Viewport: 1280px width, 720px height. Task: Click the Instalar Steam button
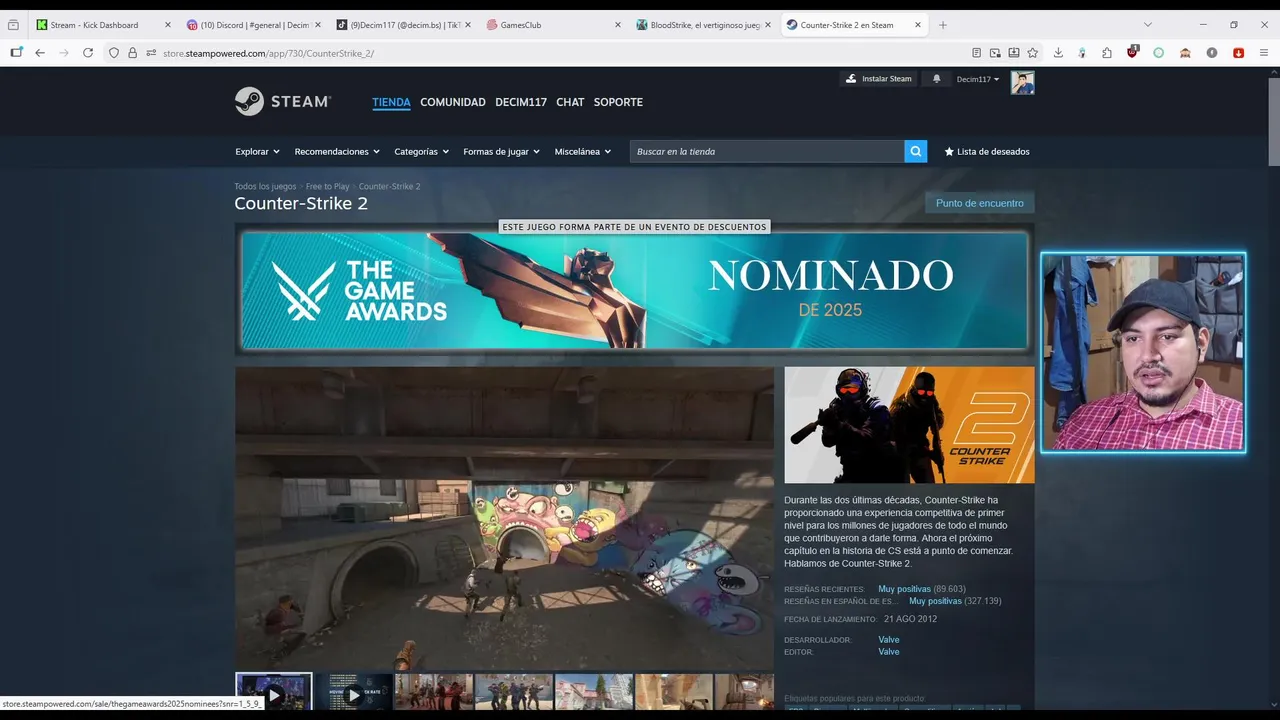tap(879, 79)
